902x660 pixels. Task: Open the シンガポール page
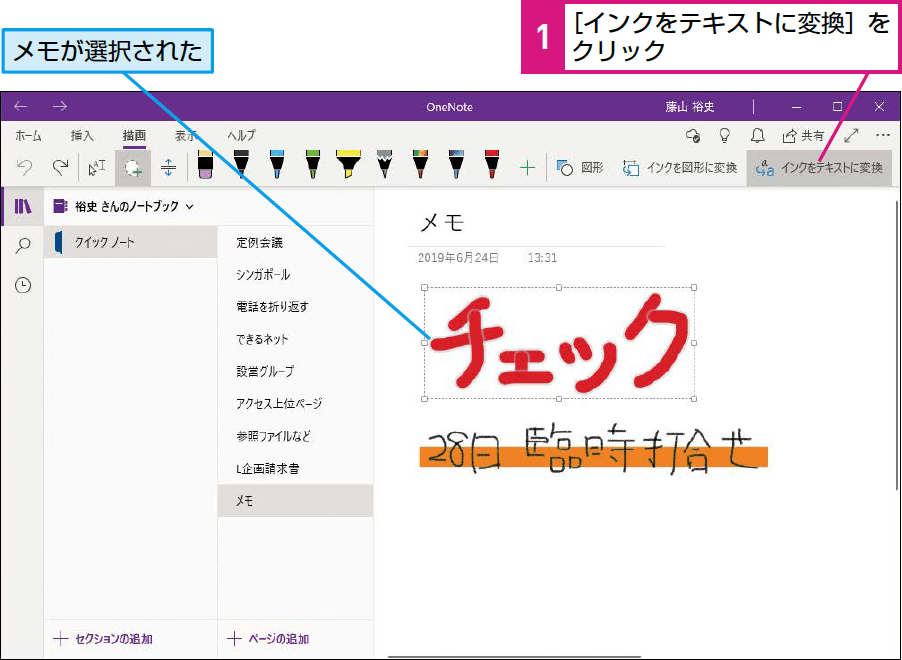pyautogui.click(x=295, y=274)
